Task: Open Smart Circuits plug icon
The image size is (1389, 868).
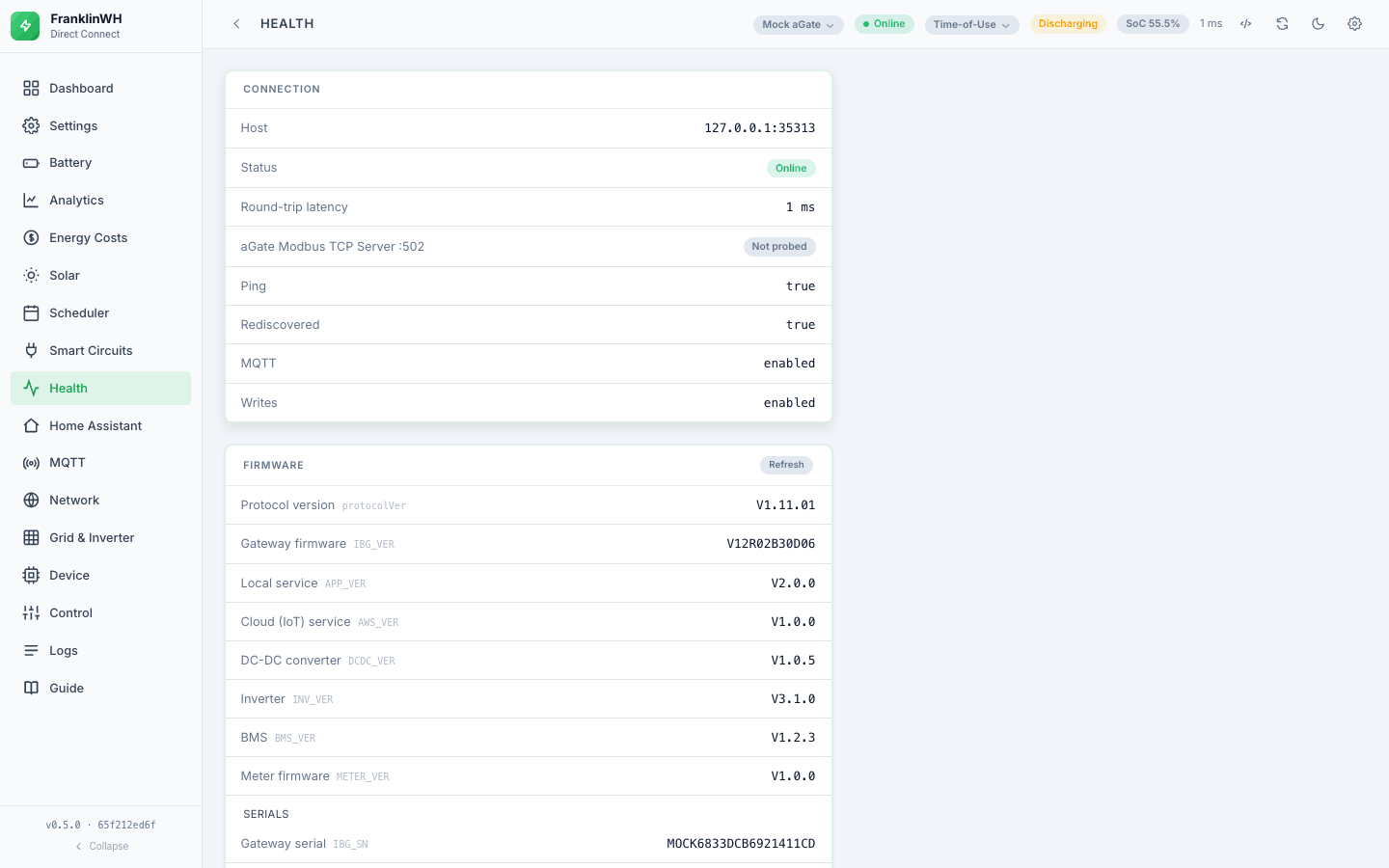Action: tap(31, 351)
